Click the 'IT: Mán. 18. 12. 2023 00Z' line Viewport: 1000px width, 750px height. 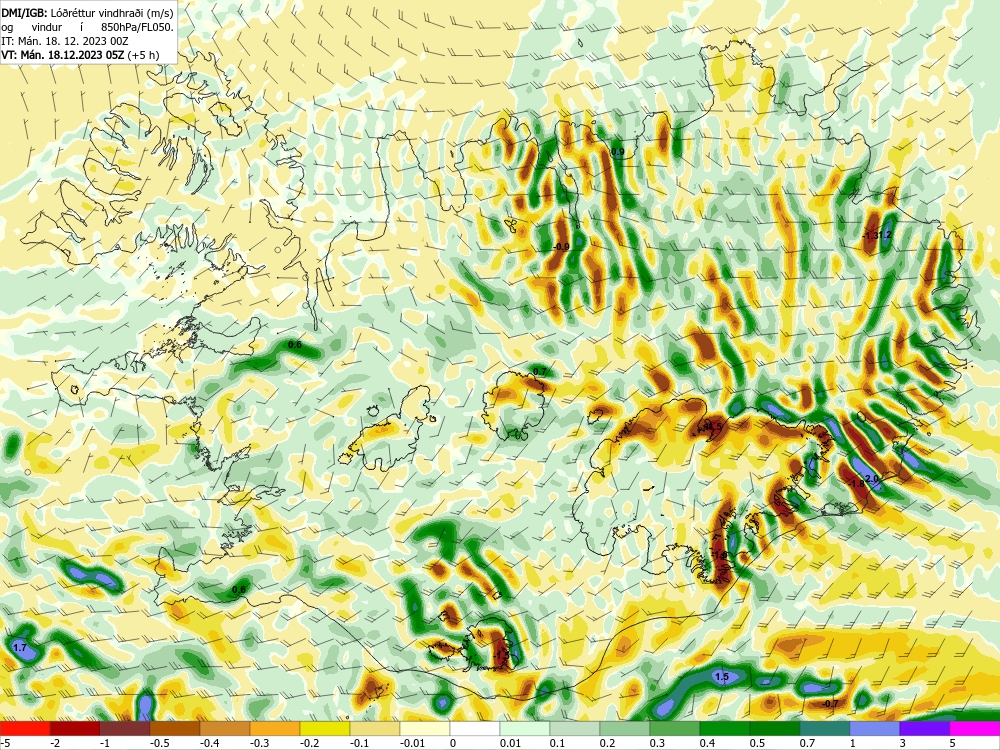[x=64, y=41]
